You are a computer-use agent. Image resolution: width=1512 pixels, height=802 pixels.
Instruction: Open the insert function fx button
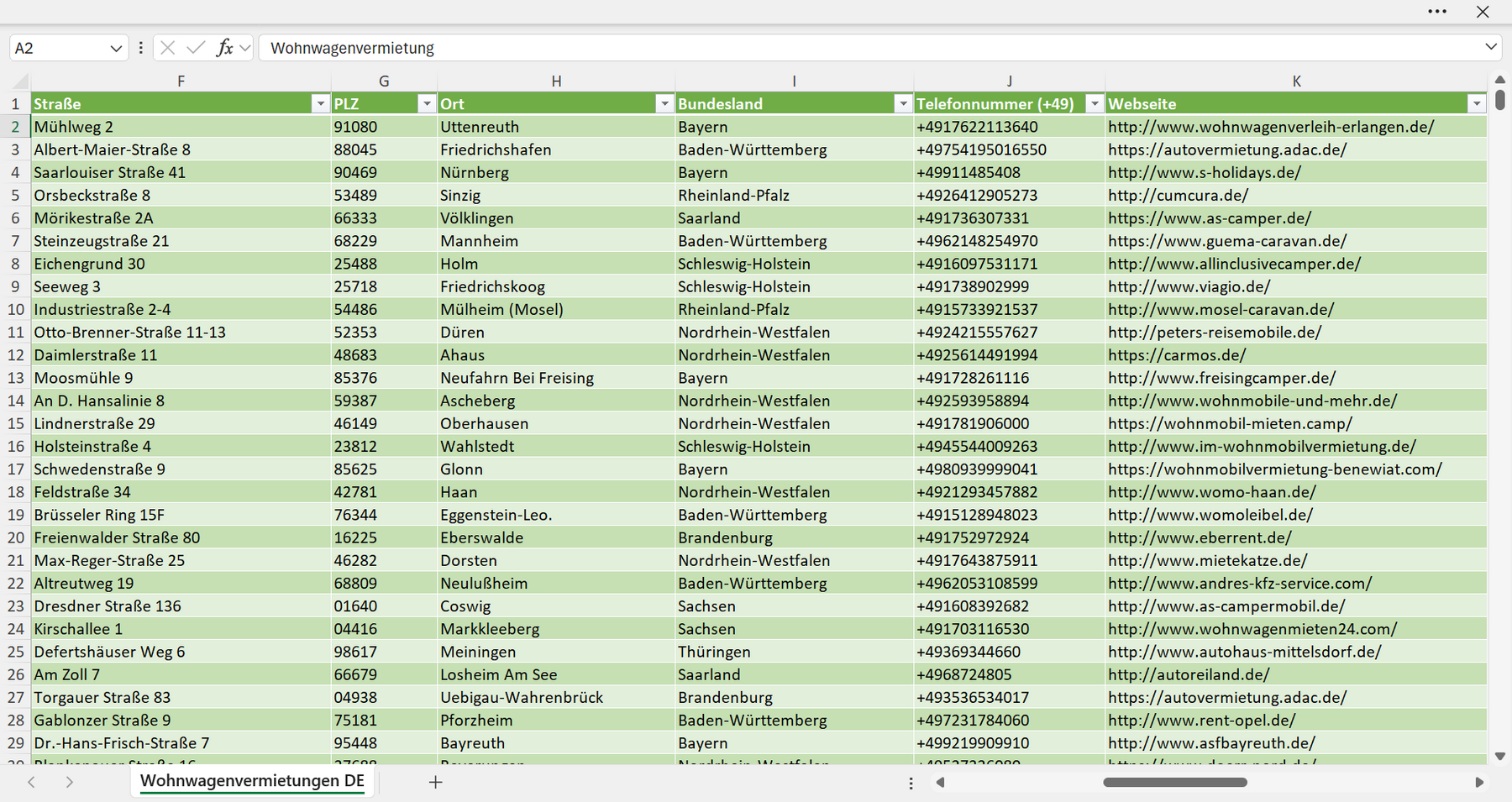point(224,48)
